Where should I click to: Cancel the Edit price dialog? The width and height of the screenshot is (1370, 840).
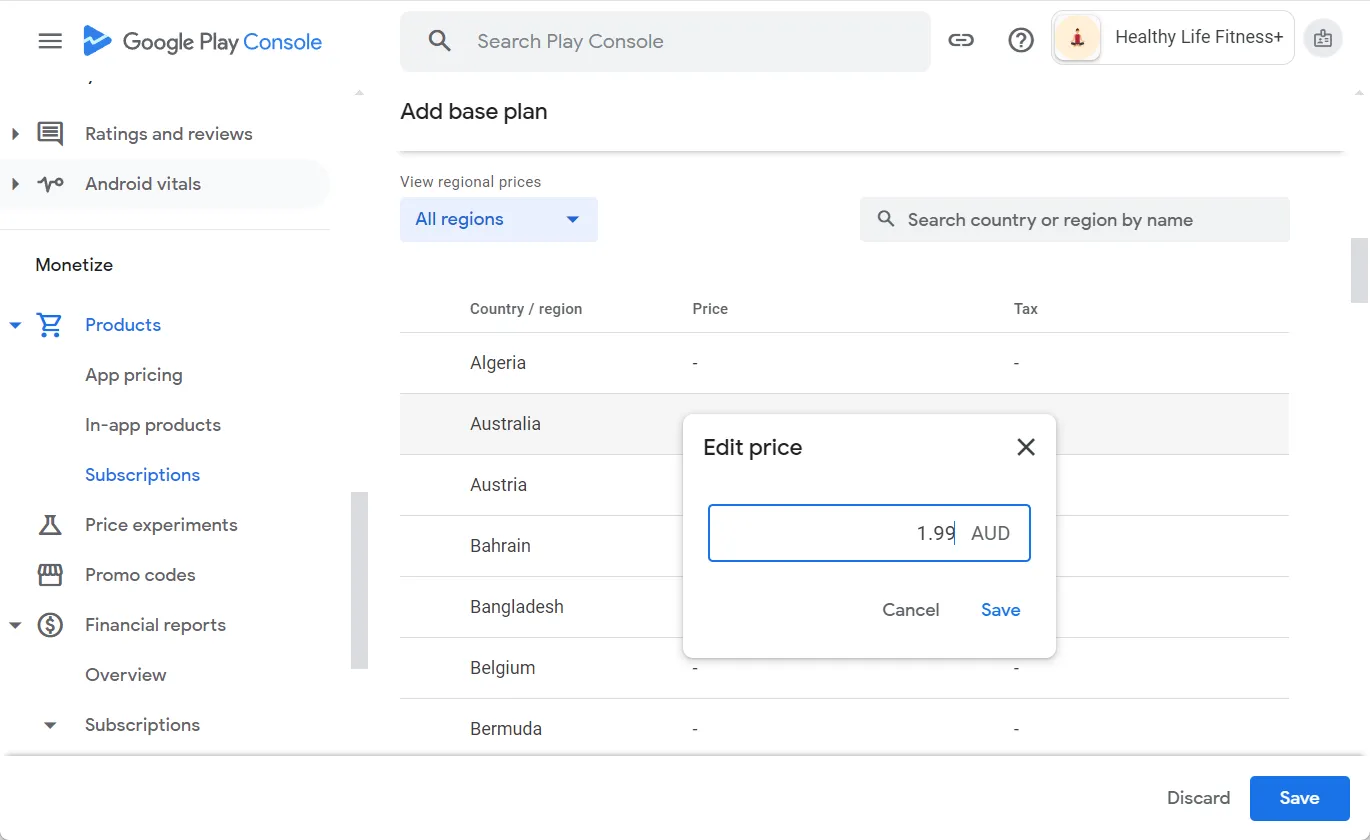pos(910,609)
